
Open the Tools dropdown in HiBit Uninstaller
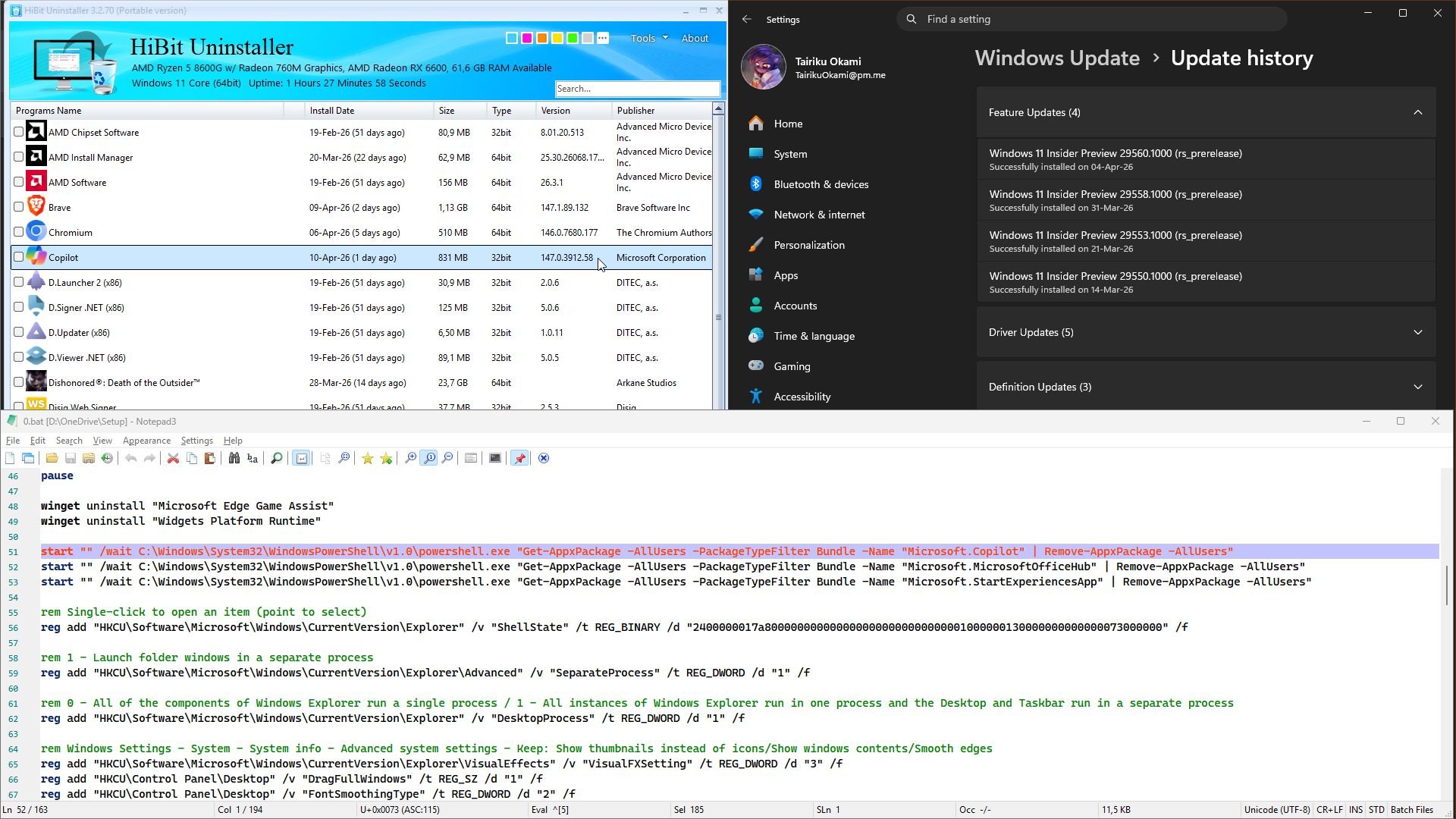point(648,38)
